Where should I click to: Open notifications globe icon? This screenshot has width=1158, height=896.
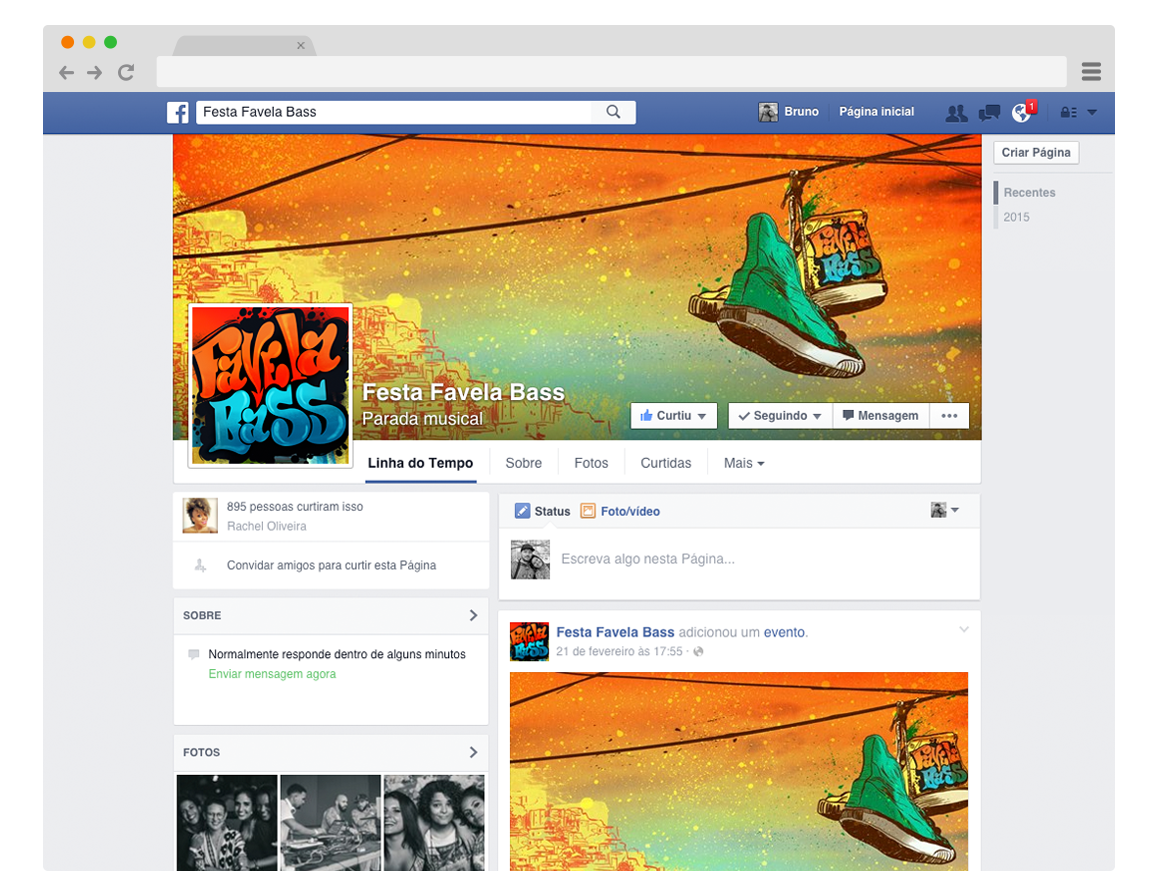pyautogui.click(x=1021, y=112)
